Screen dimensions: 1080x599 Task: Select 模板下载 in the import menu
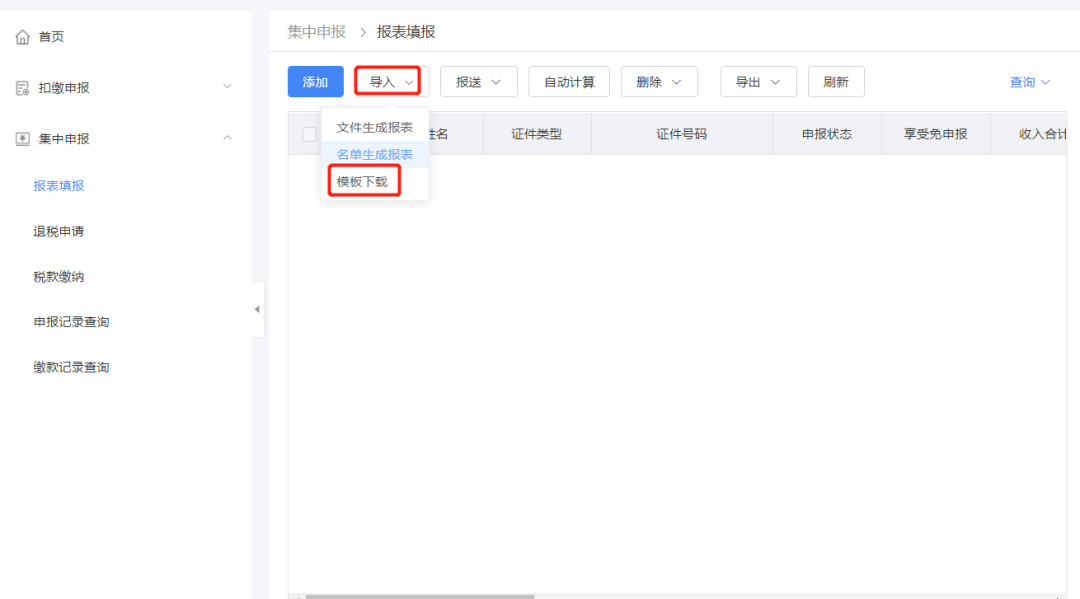point(362,182)
